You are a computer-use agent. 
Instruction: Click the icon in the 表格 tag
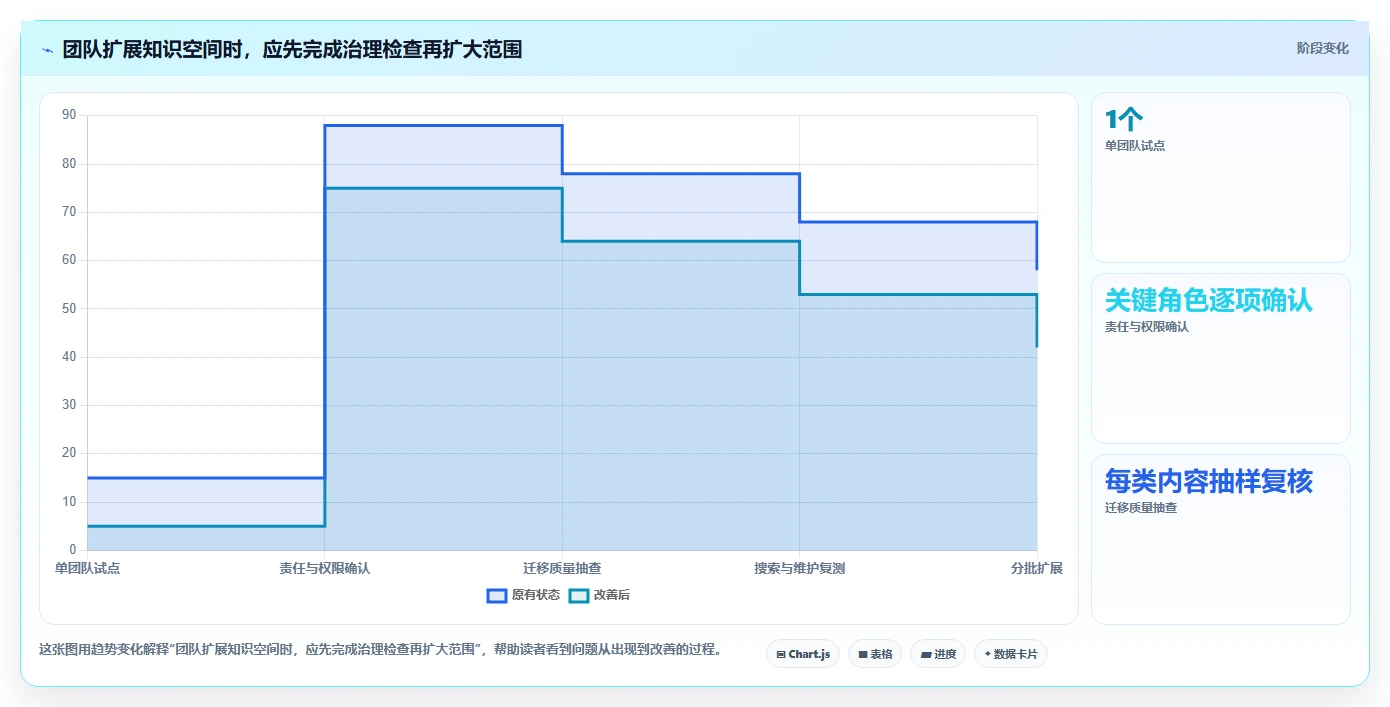[x=863, y=654]
